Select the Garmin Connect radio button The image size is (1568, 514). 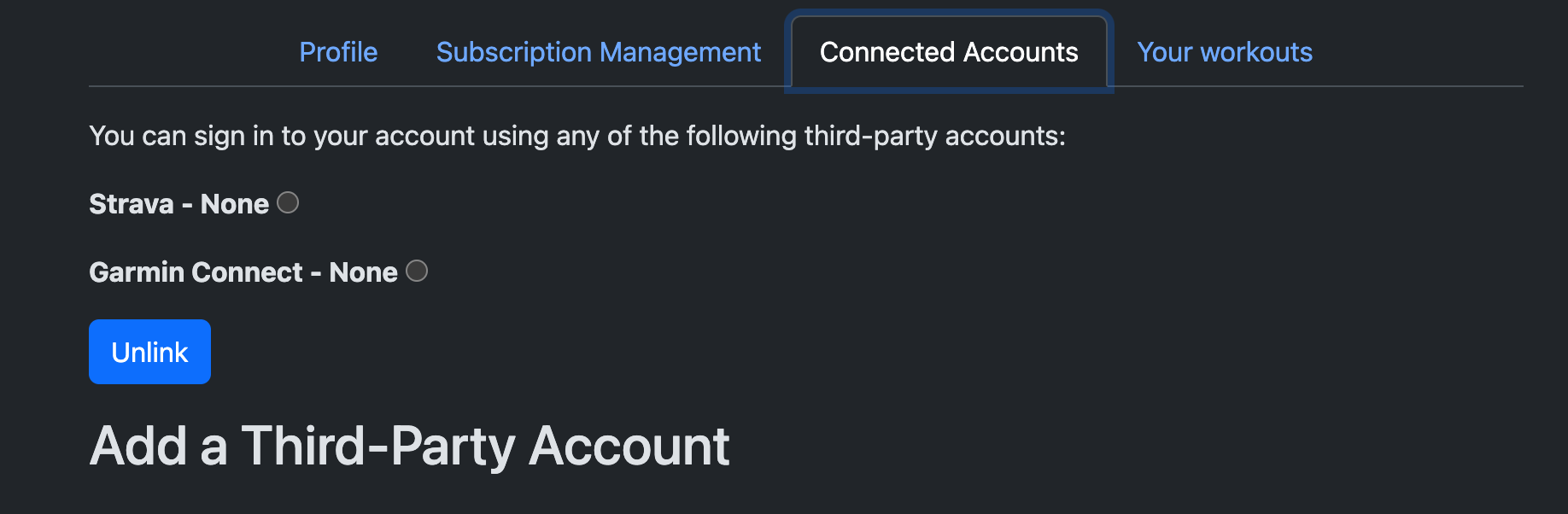click(x=415, y=271)
